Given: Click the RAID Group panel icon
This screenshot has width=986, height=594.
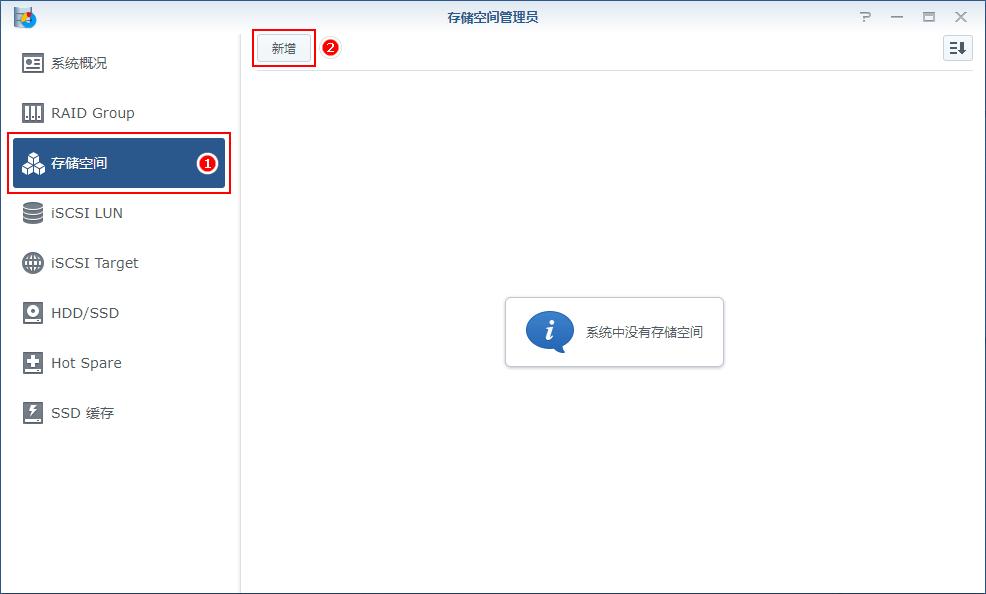Looking at the screenshot, I should pos(31,112).
